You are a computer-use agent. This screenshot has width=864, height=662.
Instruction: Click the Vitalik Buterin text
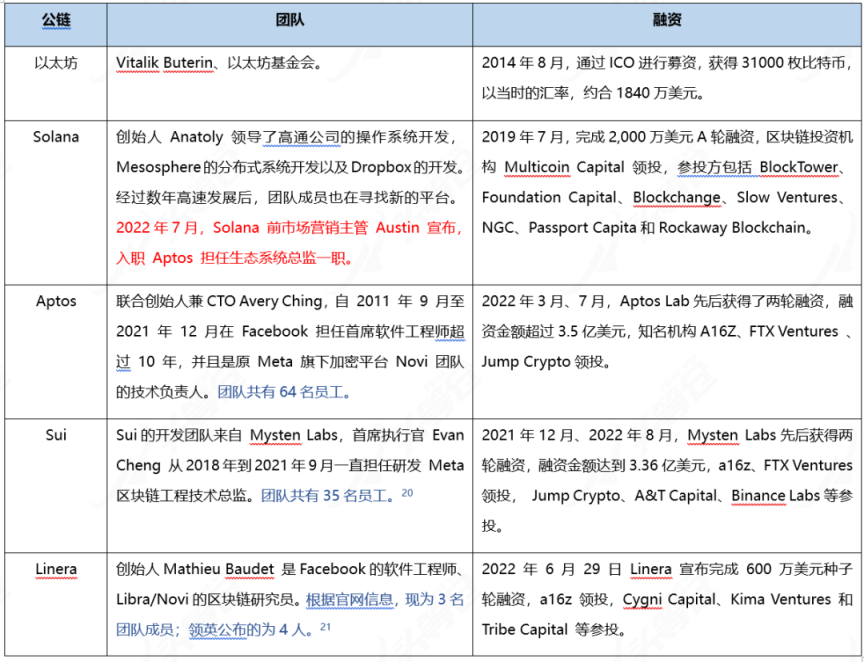click(x=164, y=63)
